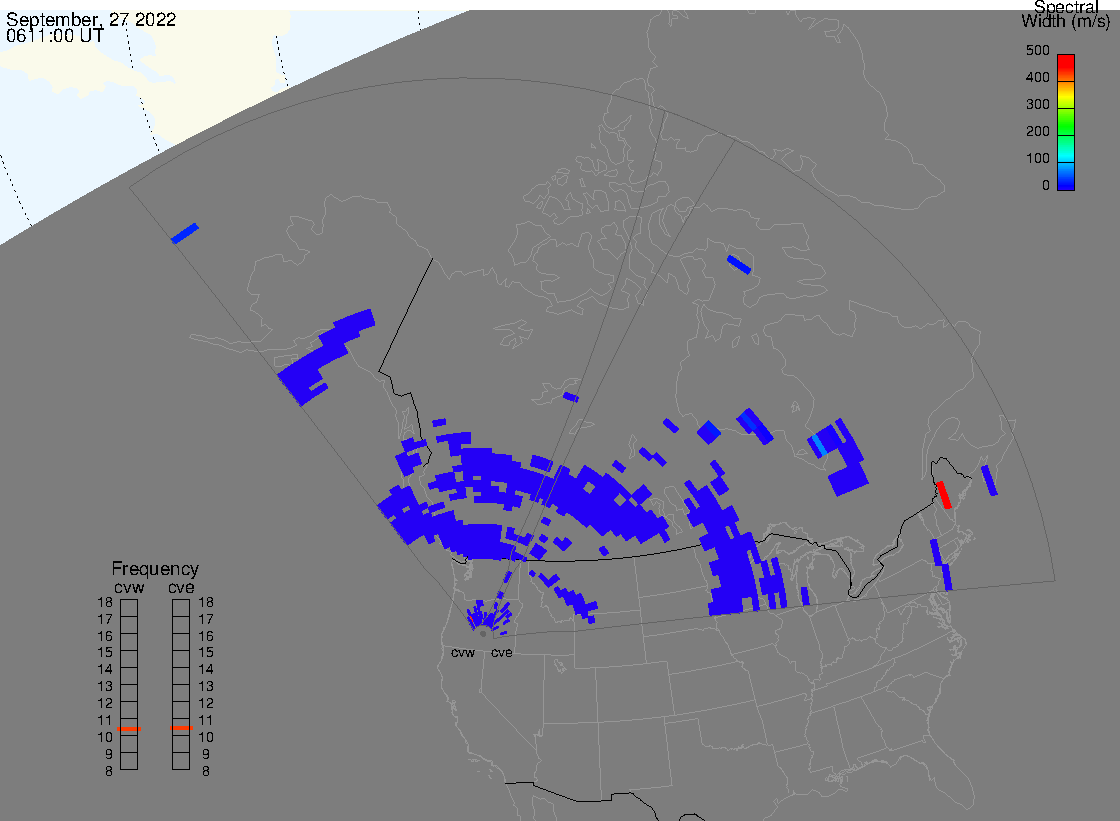The image size is (1120, 821).
Task: Click the "cve" radar label on the map
Action: coord(501,652)
